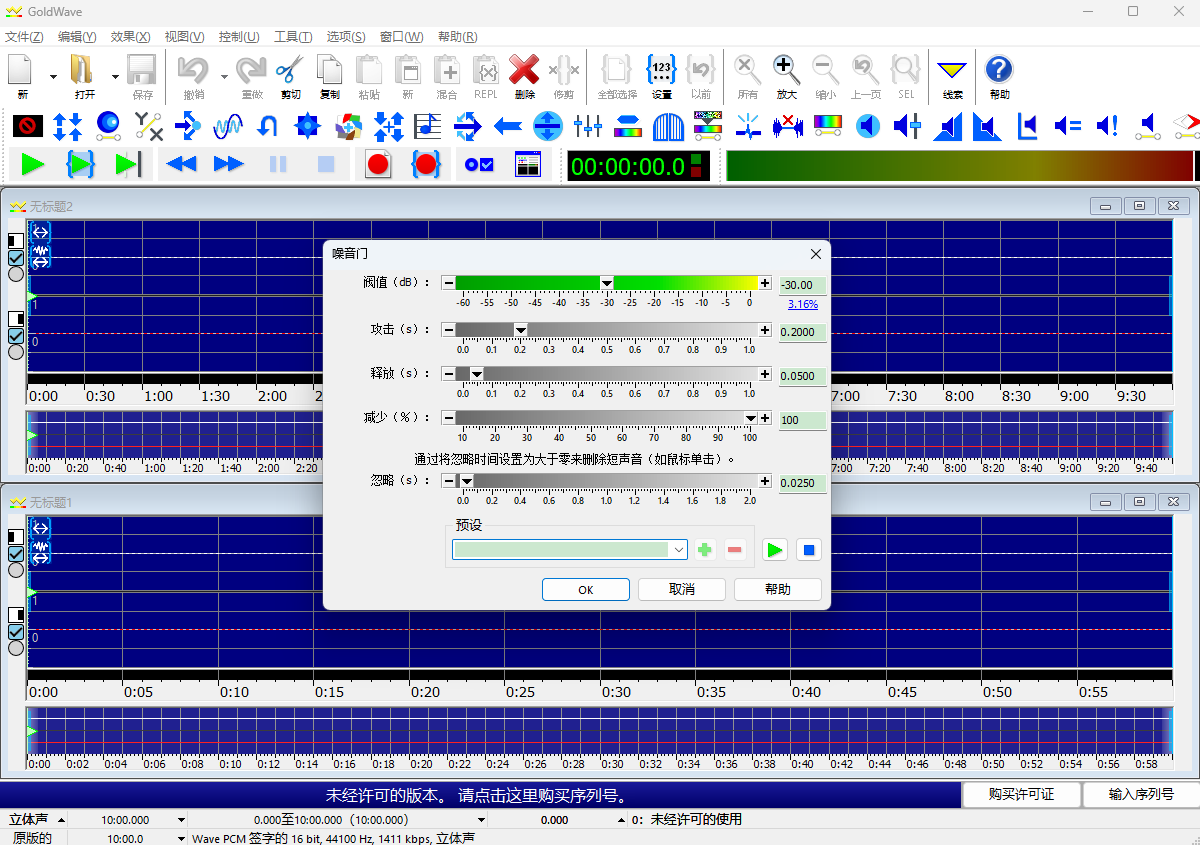Toggle the right channel checkbox in 无标题2
The height and width of the screenshot is (845, 1200).
coord(16,336)
